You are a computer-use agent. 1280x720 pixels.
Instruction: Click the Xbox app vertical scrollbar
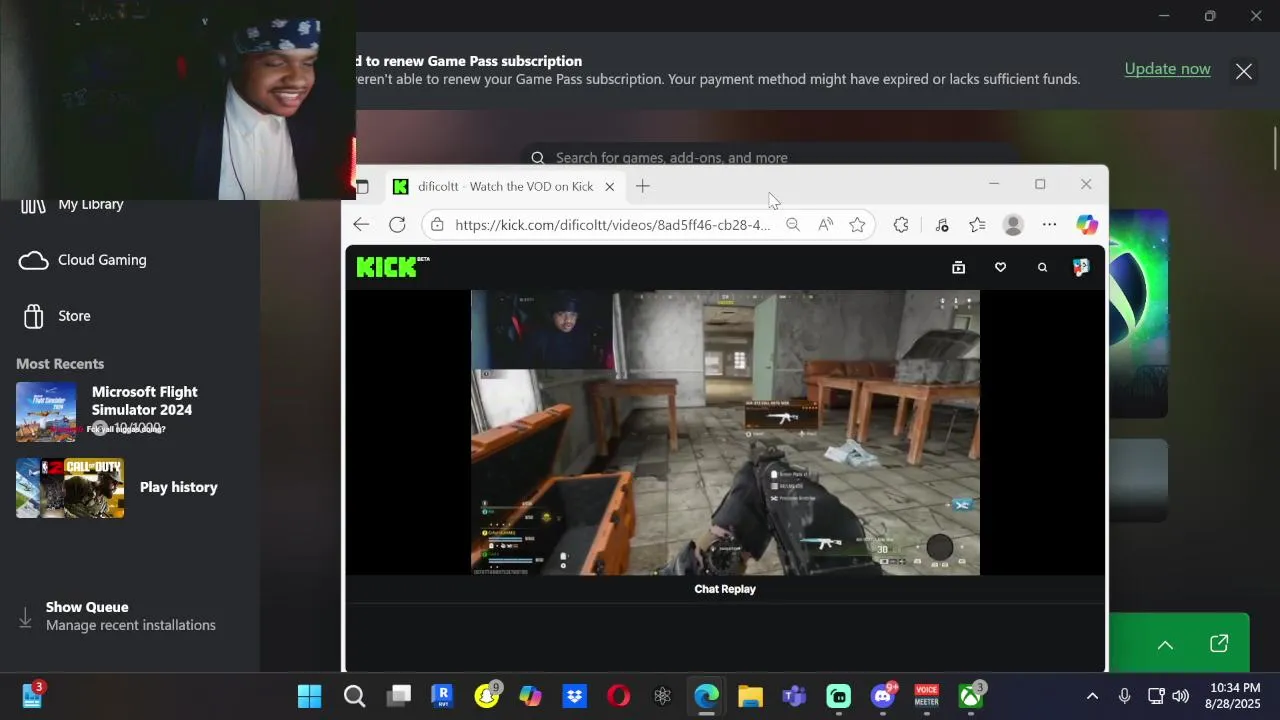[x=1275, y=149]
